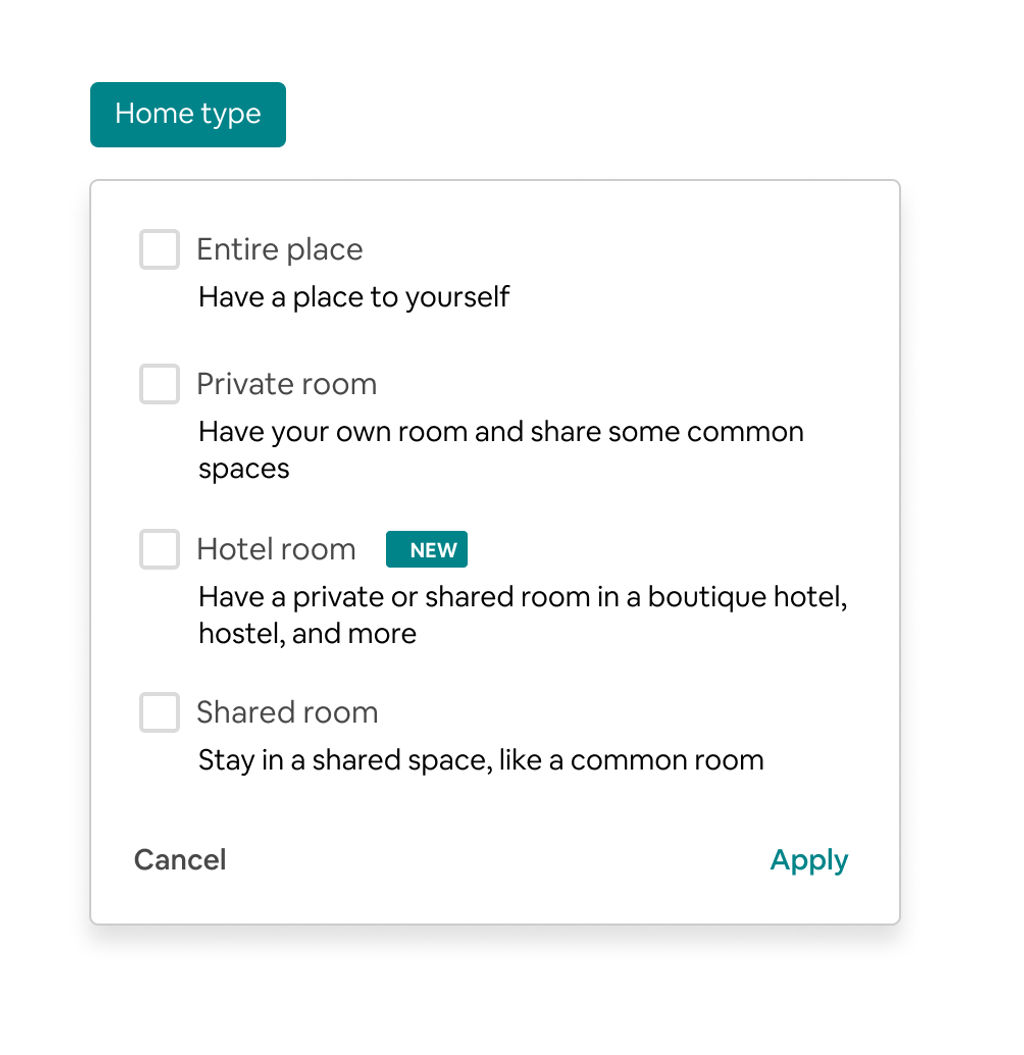Click description under Shared room option

480,760
